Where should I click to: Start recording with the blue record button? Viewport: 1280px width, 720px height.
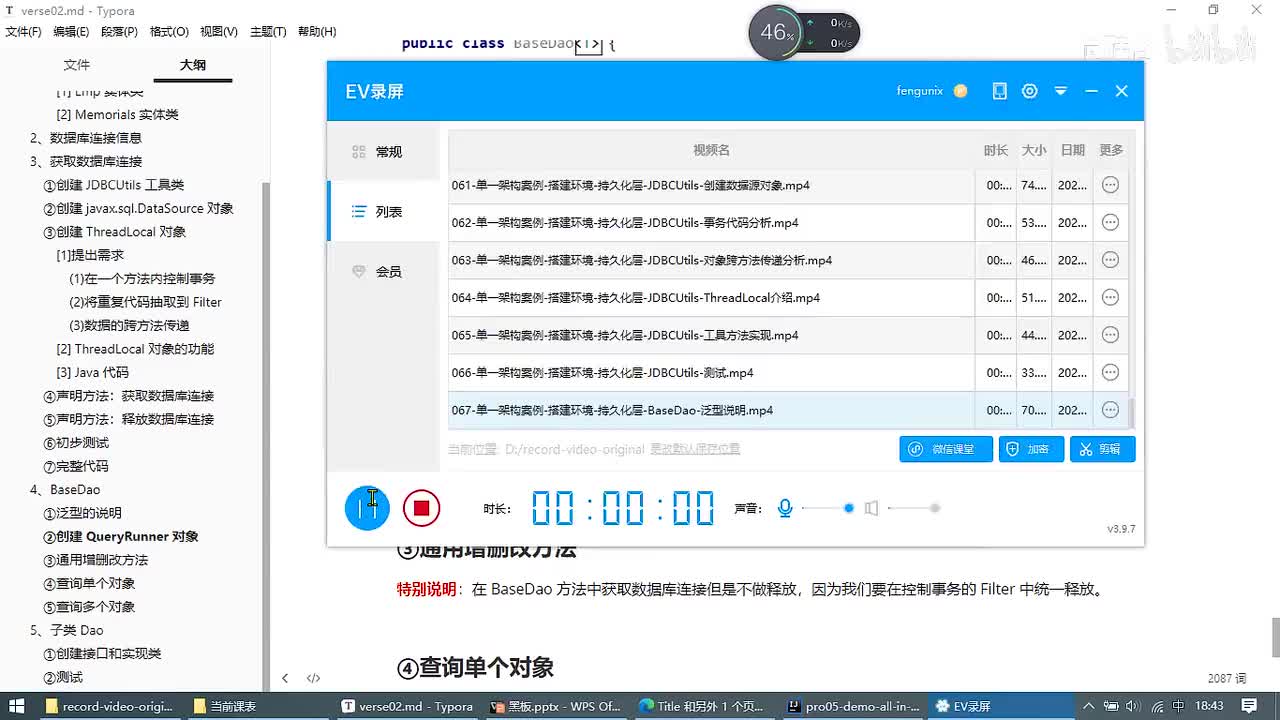(367, 508)
